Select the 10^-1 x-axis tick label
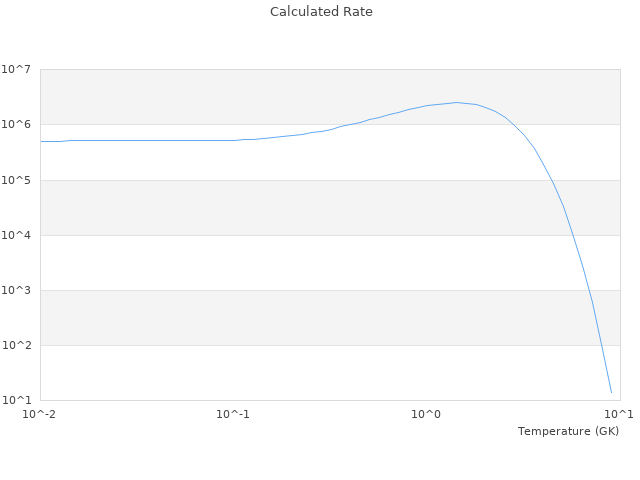This screenshot has width=640, height=480. click(233, 414)
